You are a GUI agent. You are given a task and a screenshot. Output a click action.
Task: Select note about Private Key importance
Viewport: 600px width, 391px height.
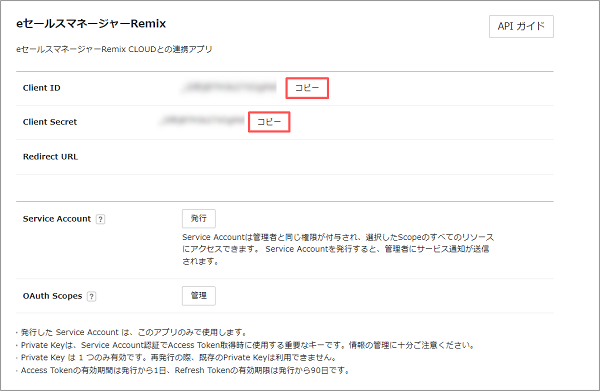(246, 345)
